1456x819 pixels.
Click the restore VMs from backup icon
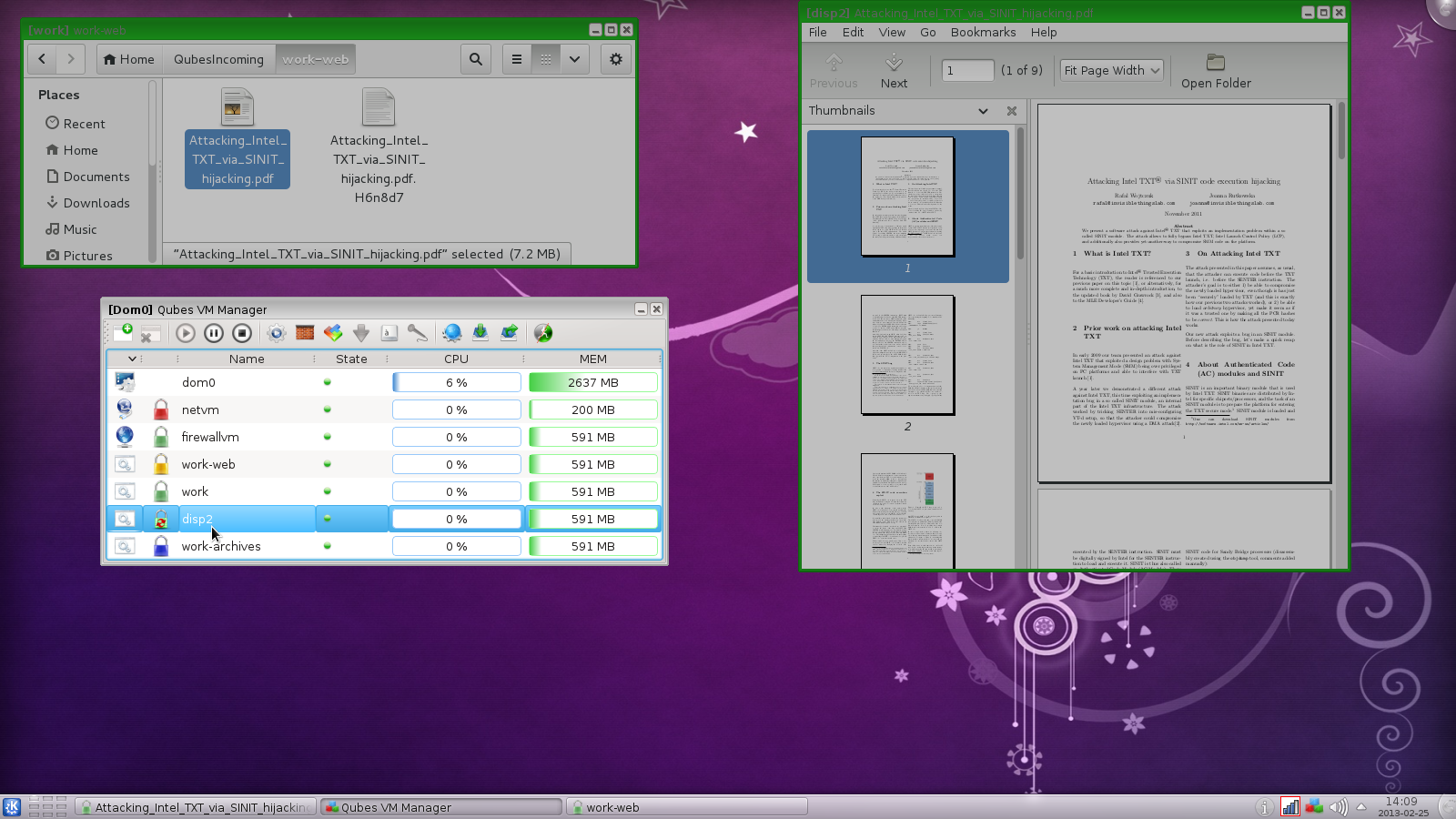(x=509, y=333)
